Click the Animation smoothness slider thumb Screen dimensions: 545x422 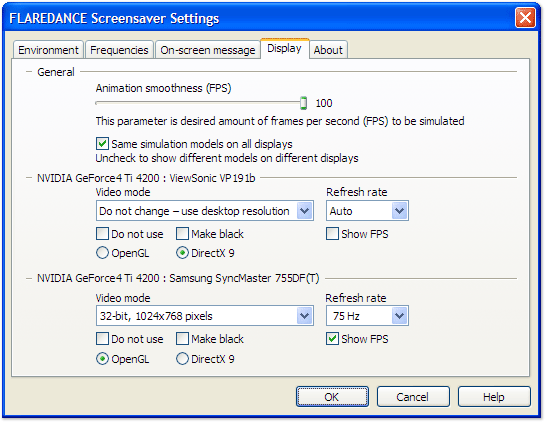303,103
